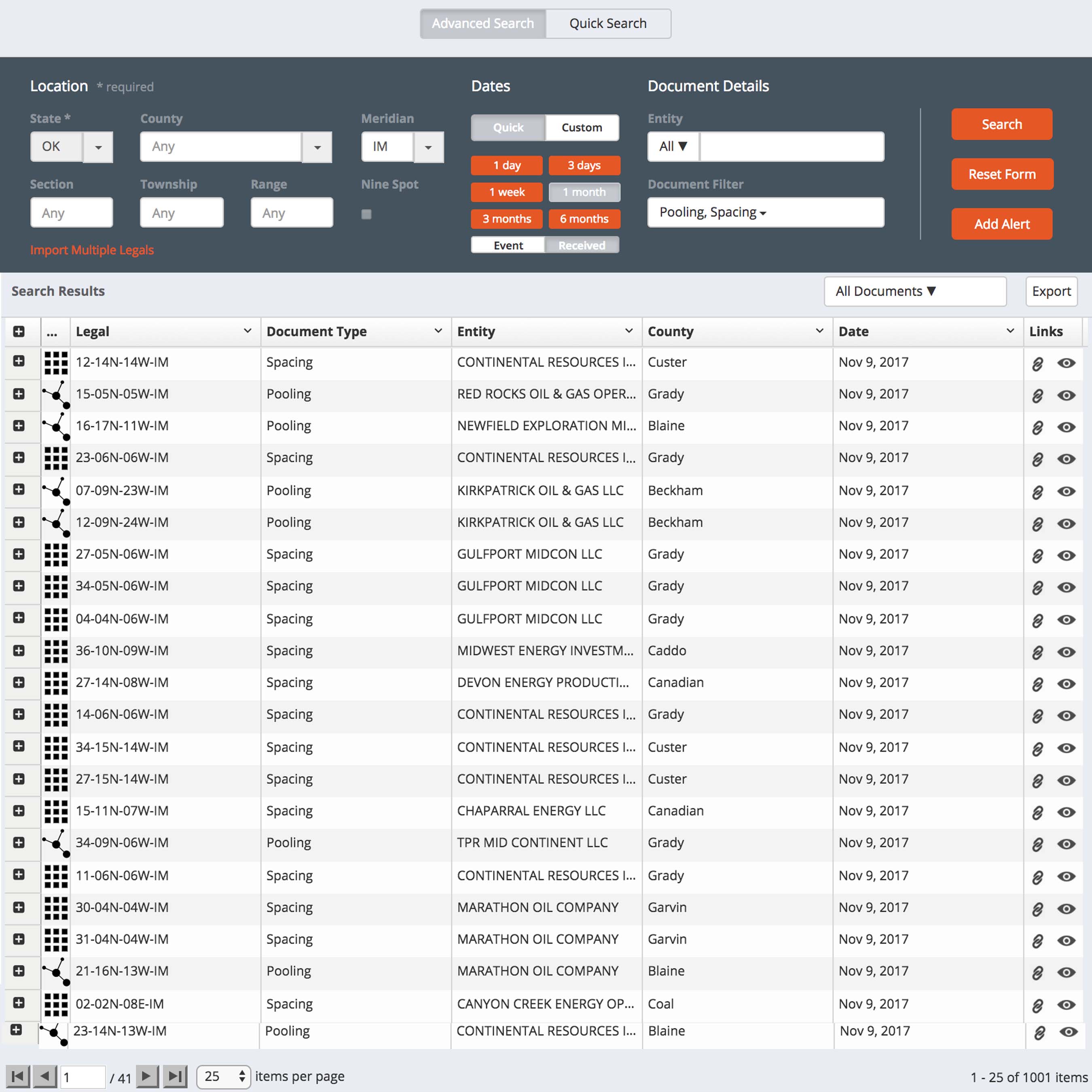Click link icon for Coal county row
Image resolution: width=1092 pixels, height=1092 pixels.
[1037, 1005]
